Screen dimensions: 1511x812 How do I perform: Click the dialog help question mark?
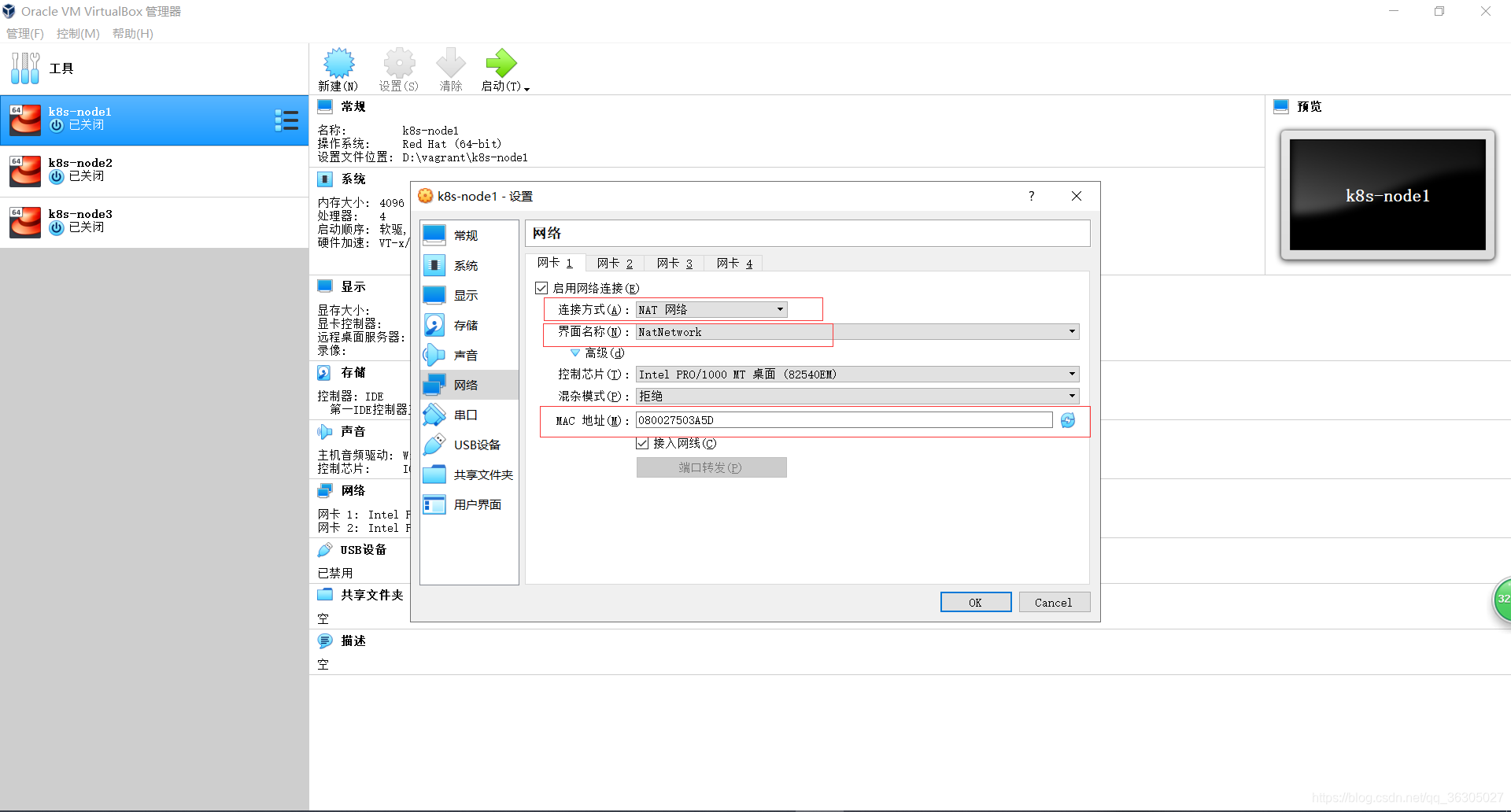pyautogui.click(x=1032, y=196)
